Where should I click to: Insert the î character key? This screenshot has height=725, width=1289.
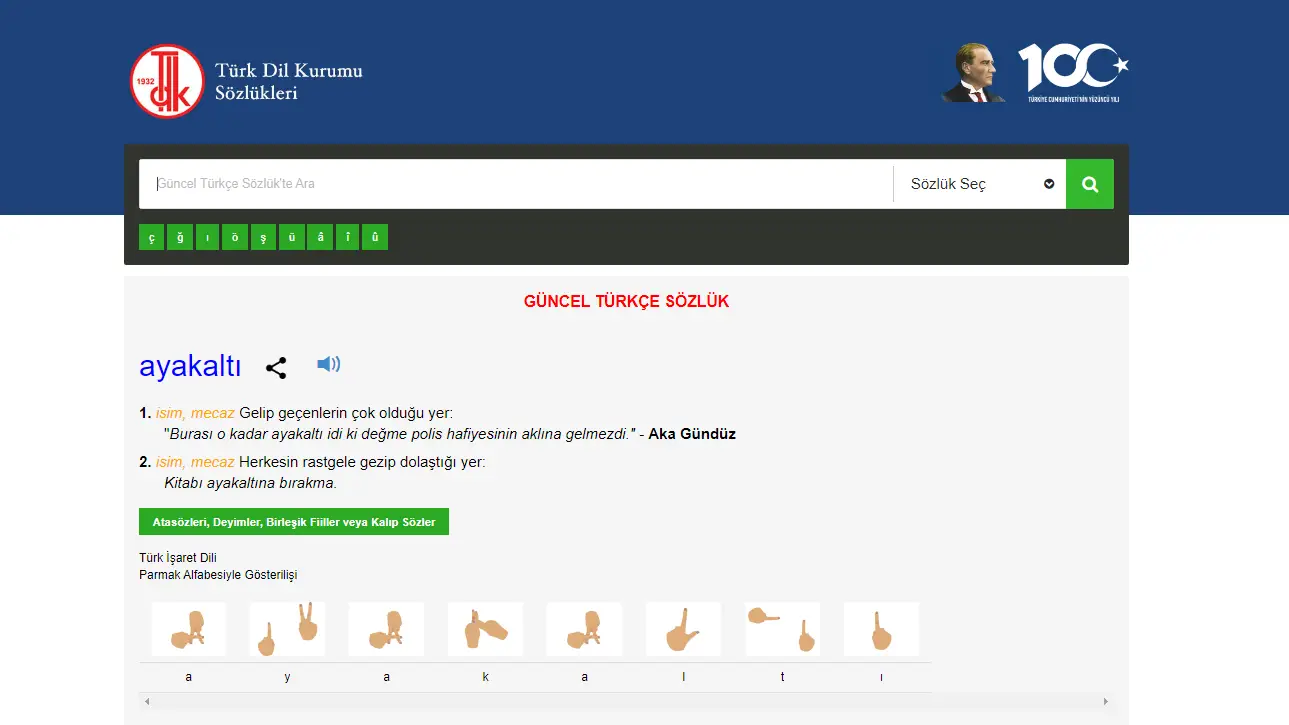pos(347,237)
